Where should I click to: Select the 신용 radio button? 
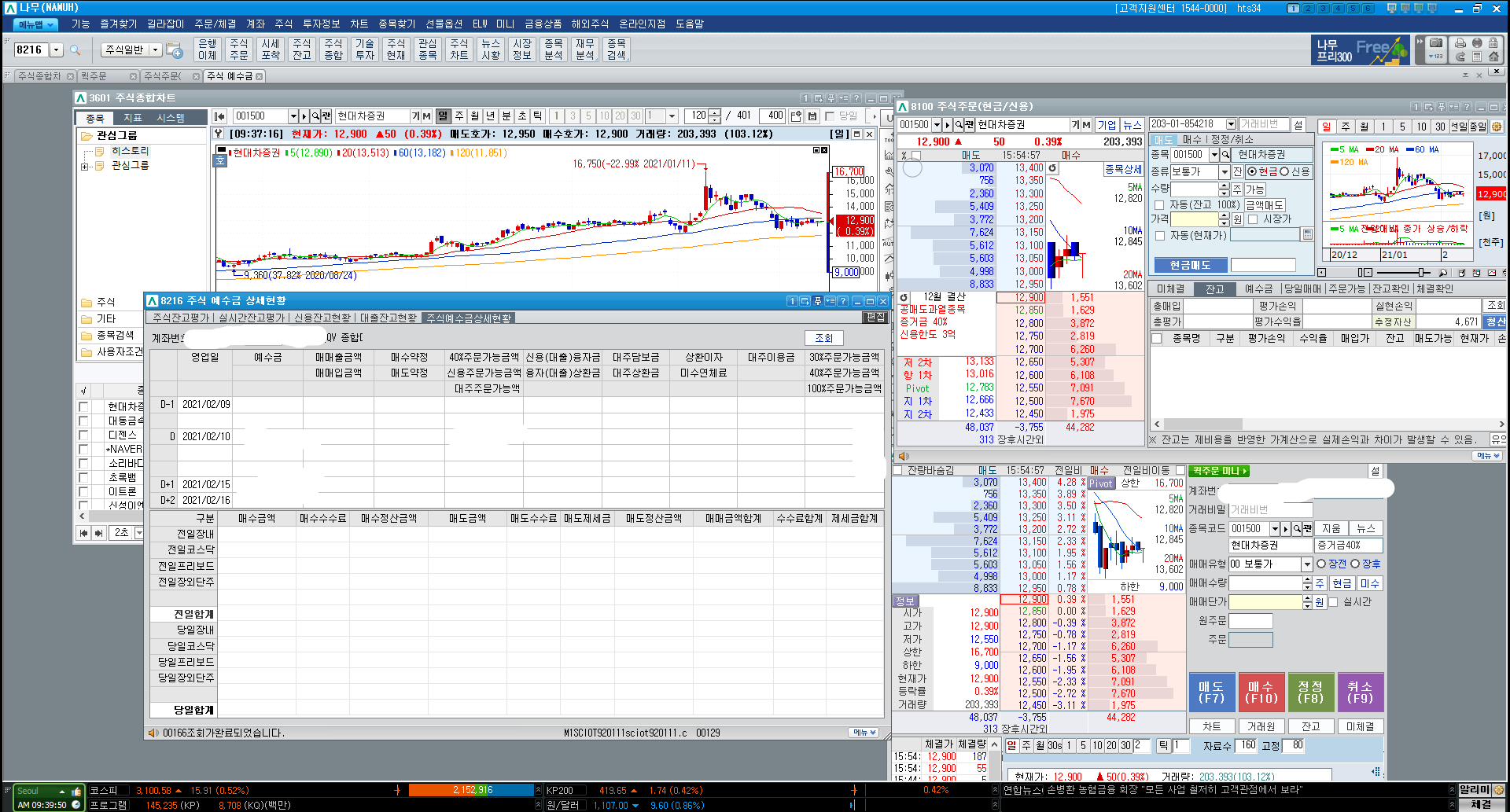pos(1284,171)
